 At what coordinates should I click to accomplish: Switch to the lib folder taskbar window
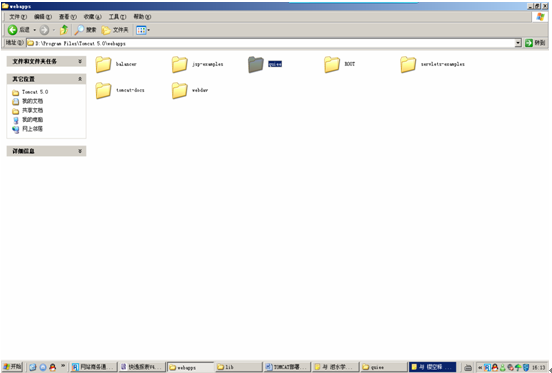click(238, 367)
